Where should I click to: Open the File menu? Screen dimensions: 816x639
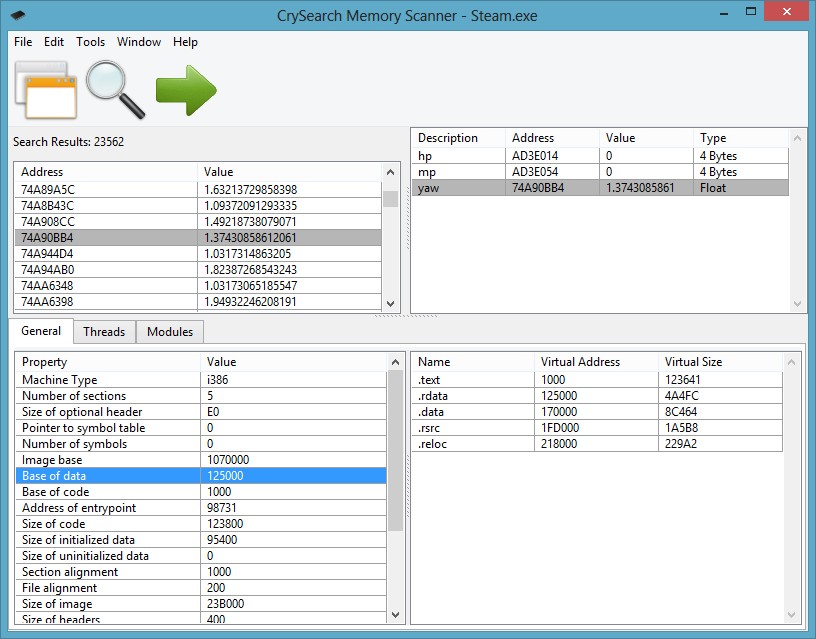click(x=23, y=42)
